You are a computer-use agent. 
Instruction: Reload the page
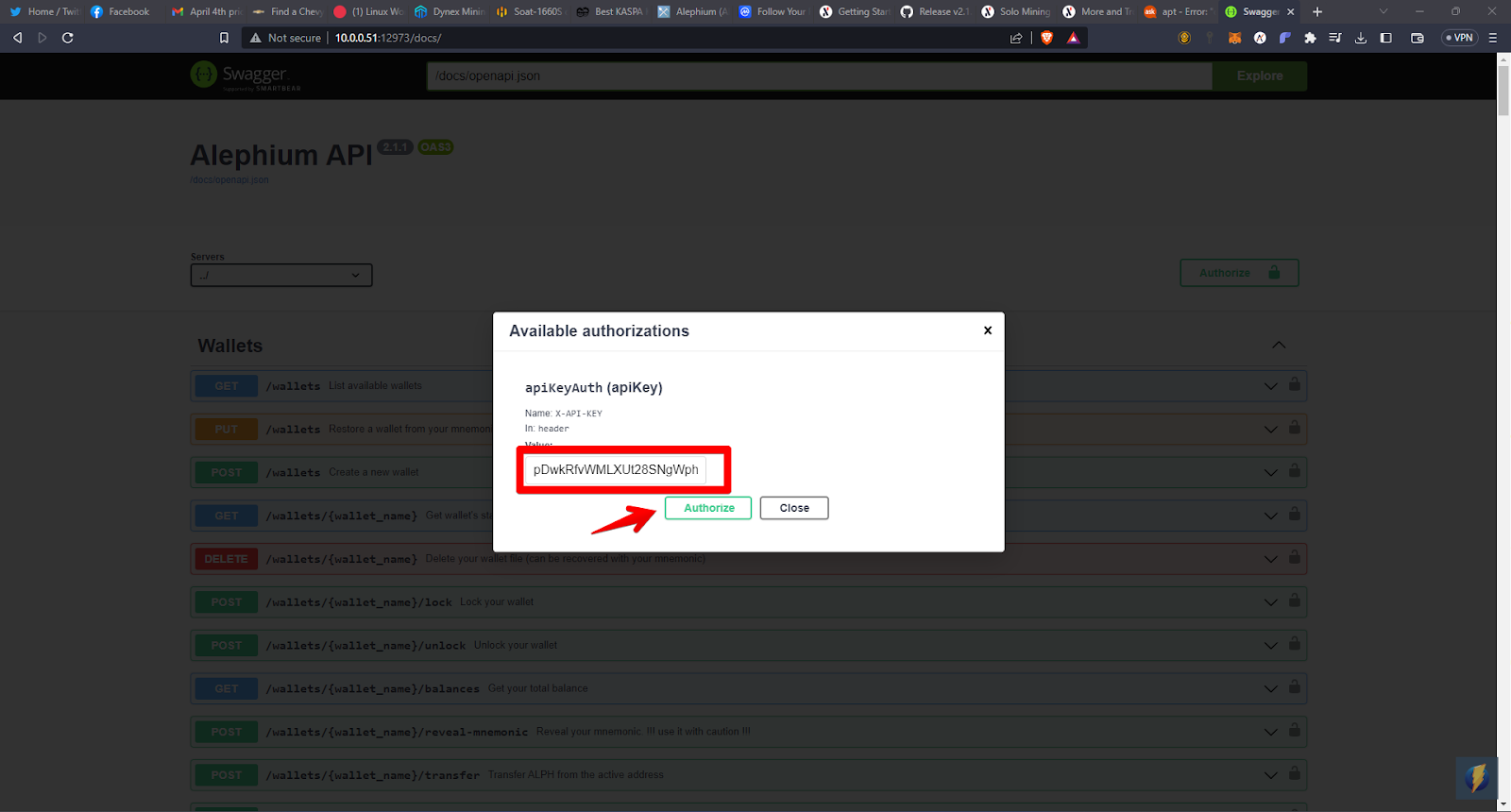click(x=67, y=38)
